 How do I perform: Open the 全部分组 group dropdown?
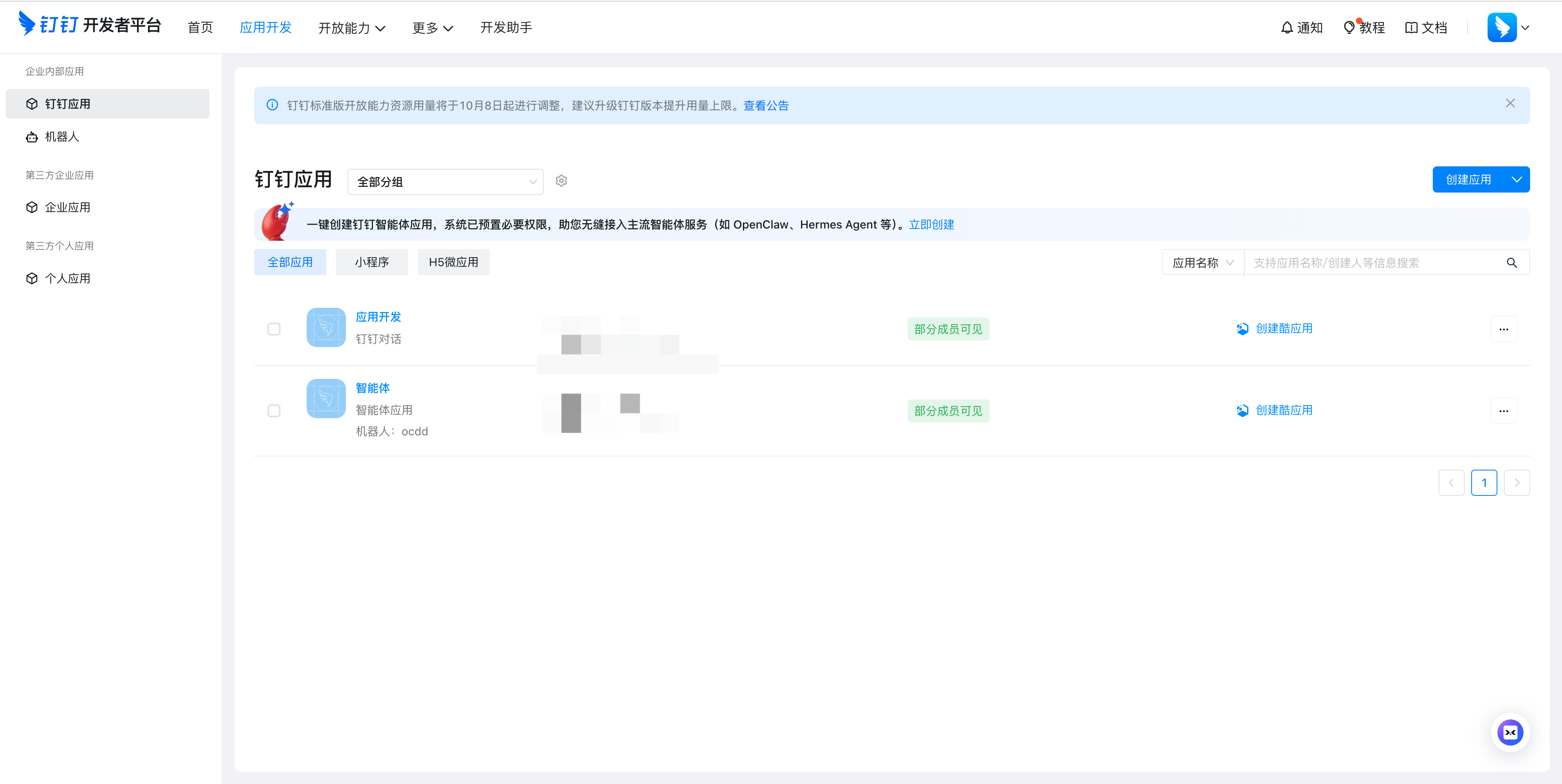point(445,182)
